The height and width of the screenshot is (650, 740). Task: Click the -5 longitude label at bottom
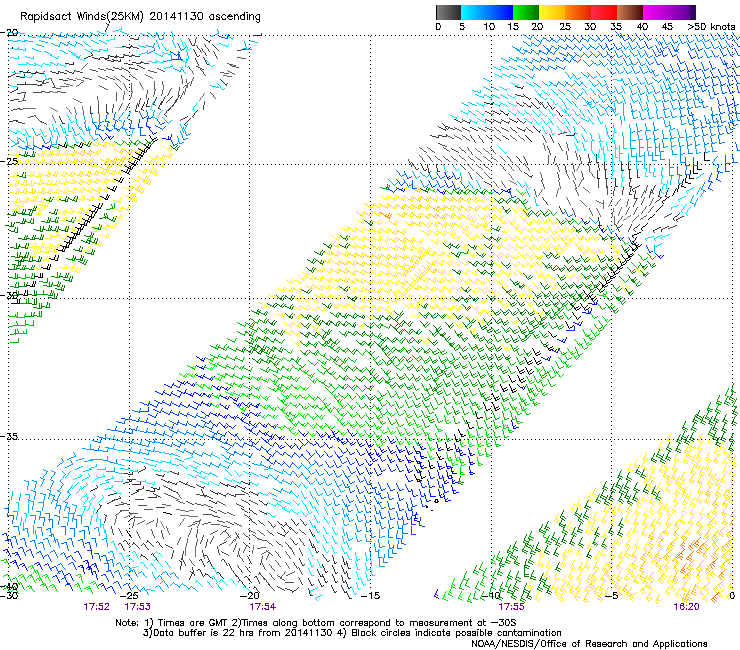pos(611,596)
